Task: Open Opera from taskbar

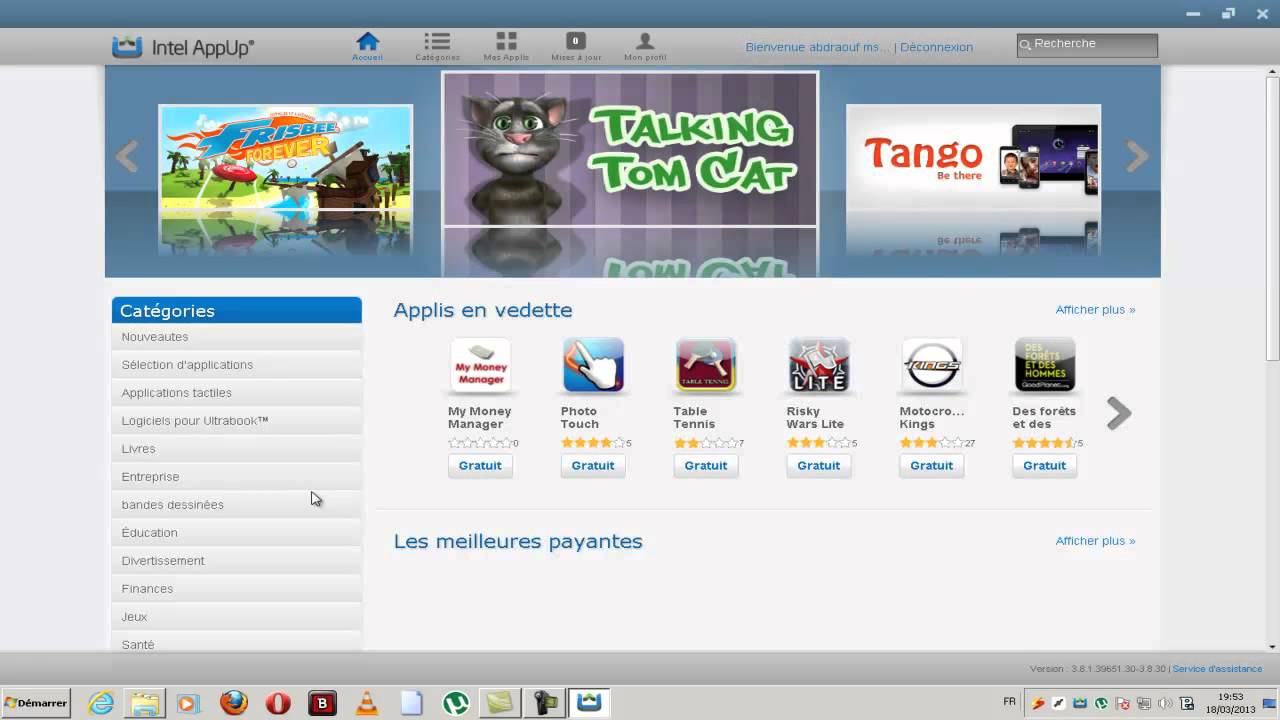Action: click(278, 703)
